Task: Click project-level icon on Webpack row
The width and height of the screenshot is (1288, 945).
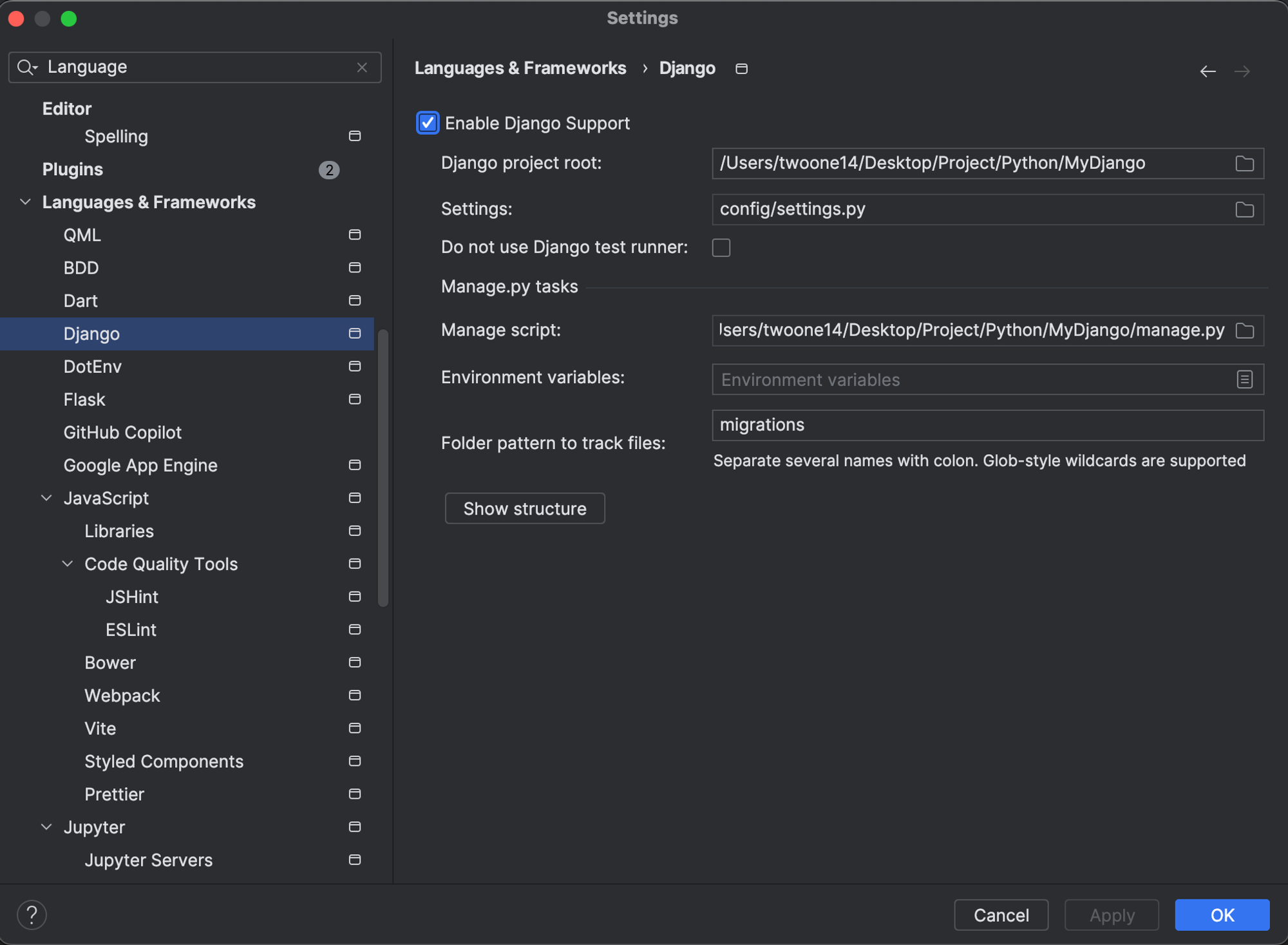Action: pyautogui.click(x=354, y=695)
